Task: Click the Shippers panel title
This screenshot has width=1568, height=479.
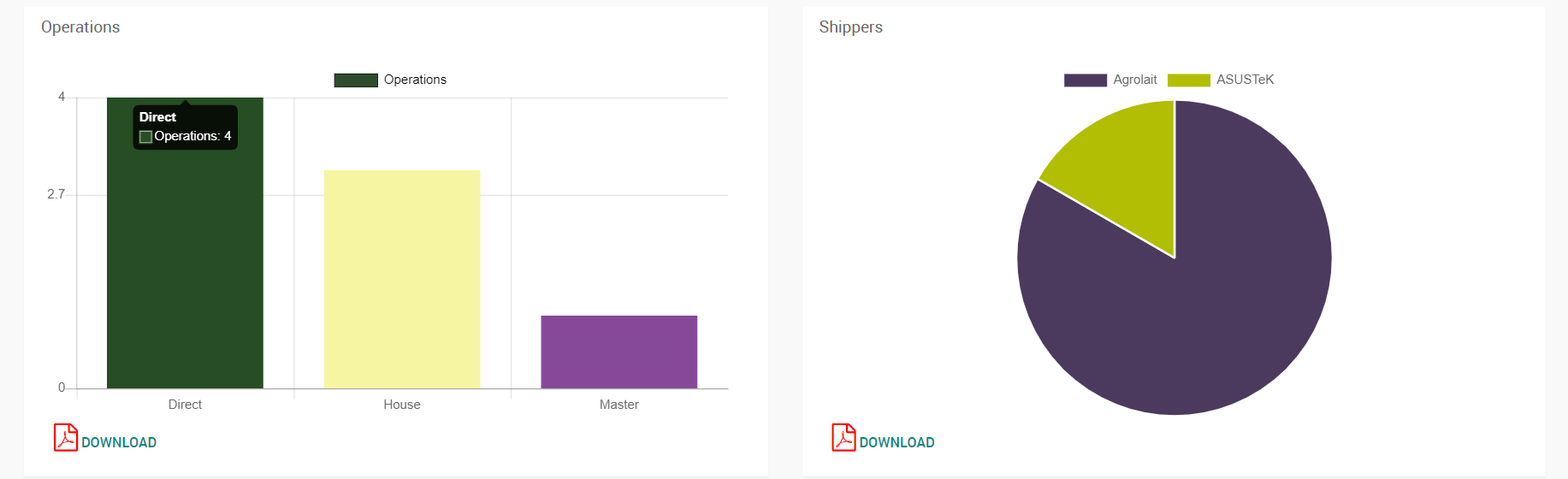Action: (850, 27)
